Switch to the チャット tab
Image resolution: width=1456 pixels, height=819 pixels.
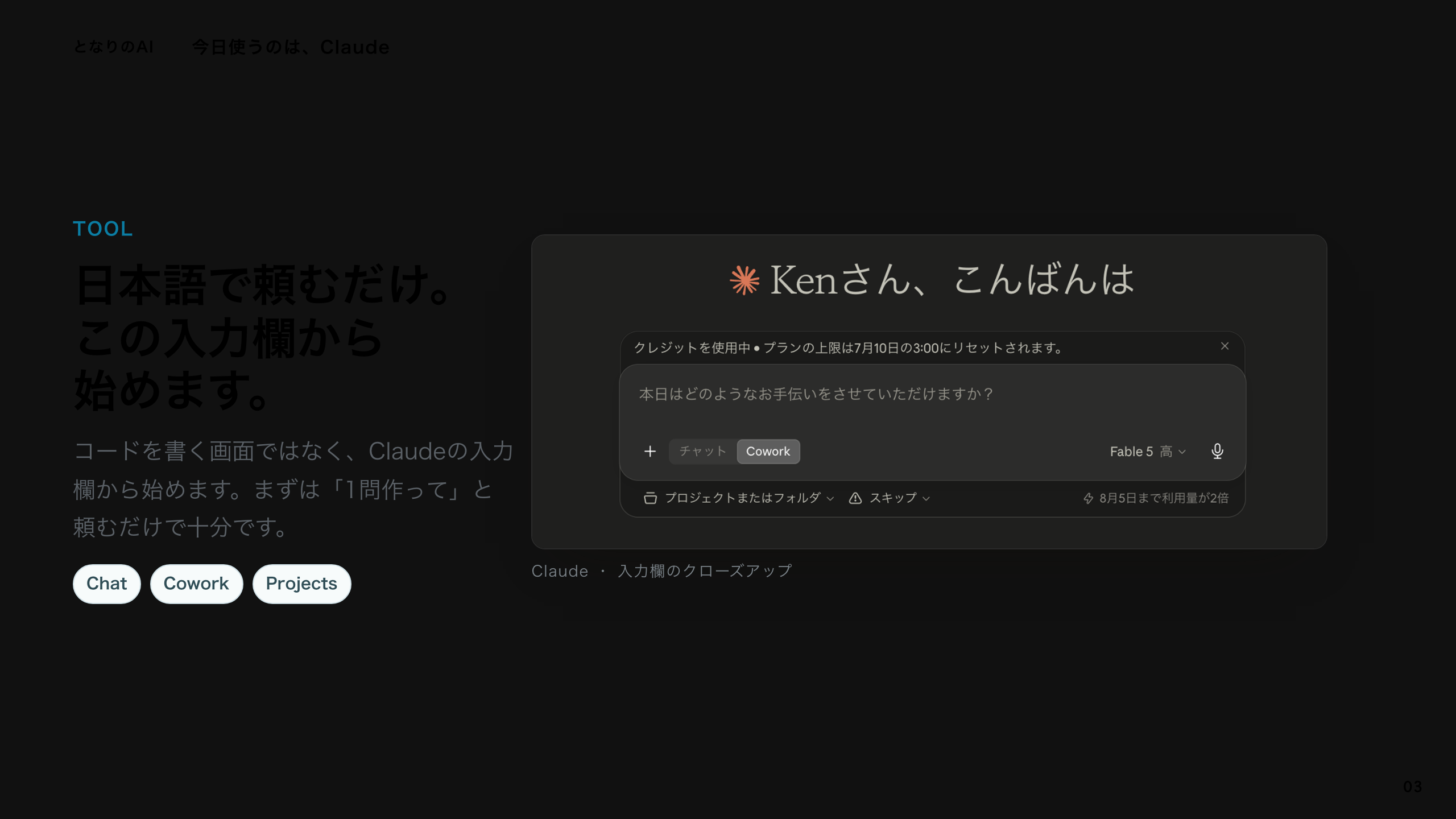point(703,452)
